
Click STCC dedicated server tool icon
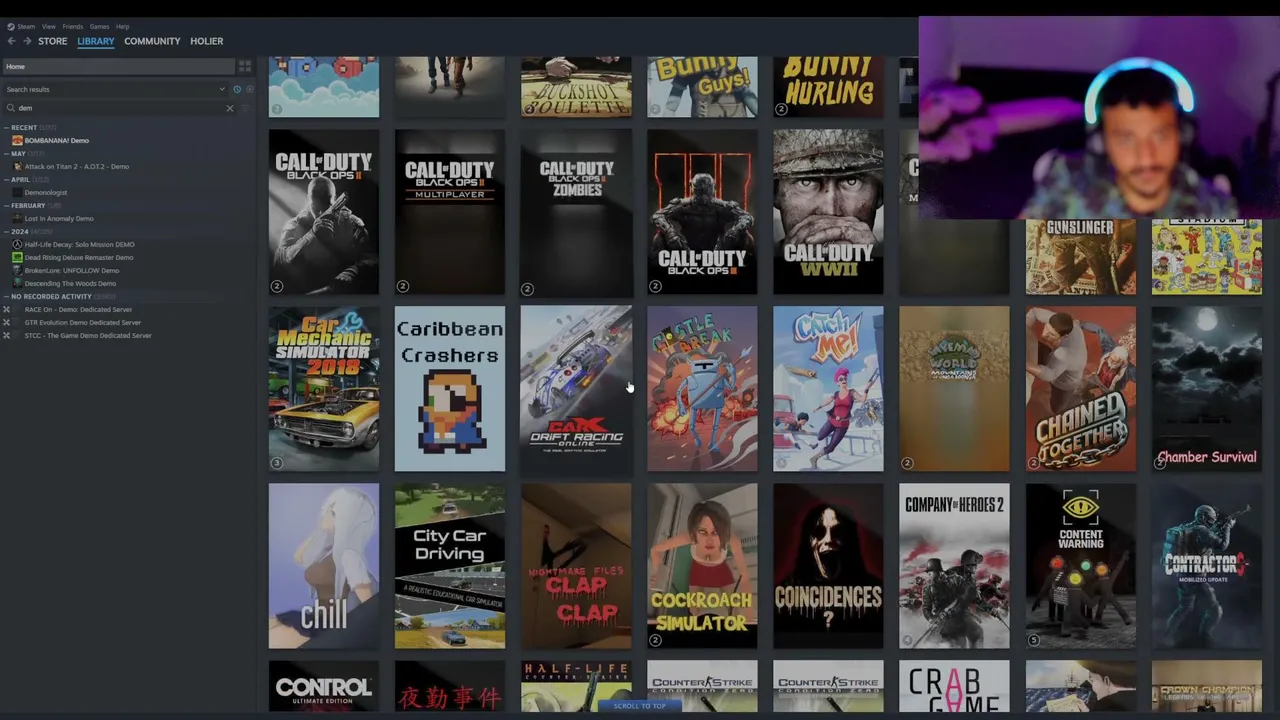click(x=6, y=336)
